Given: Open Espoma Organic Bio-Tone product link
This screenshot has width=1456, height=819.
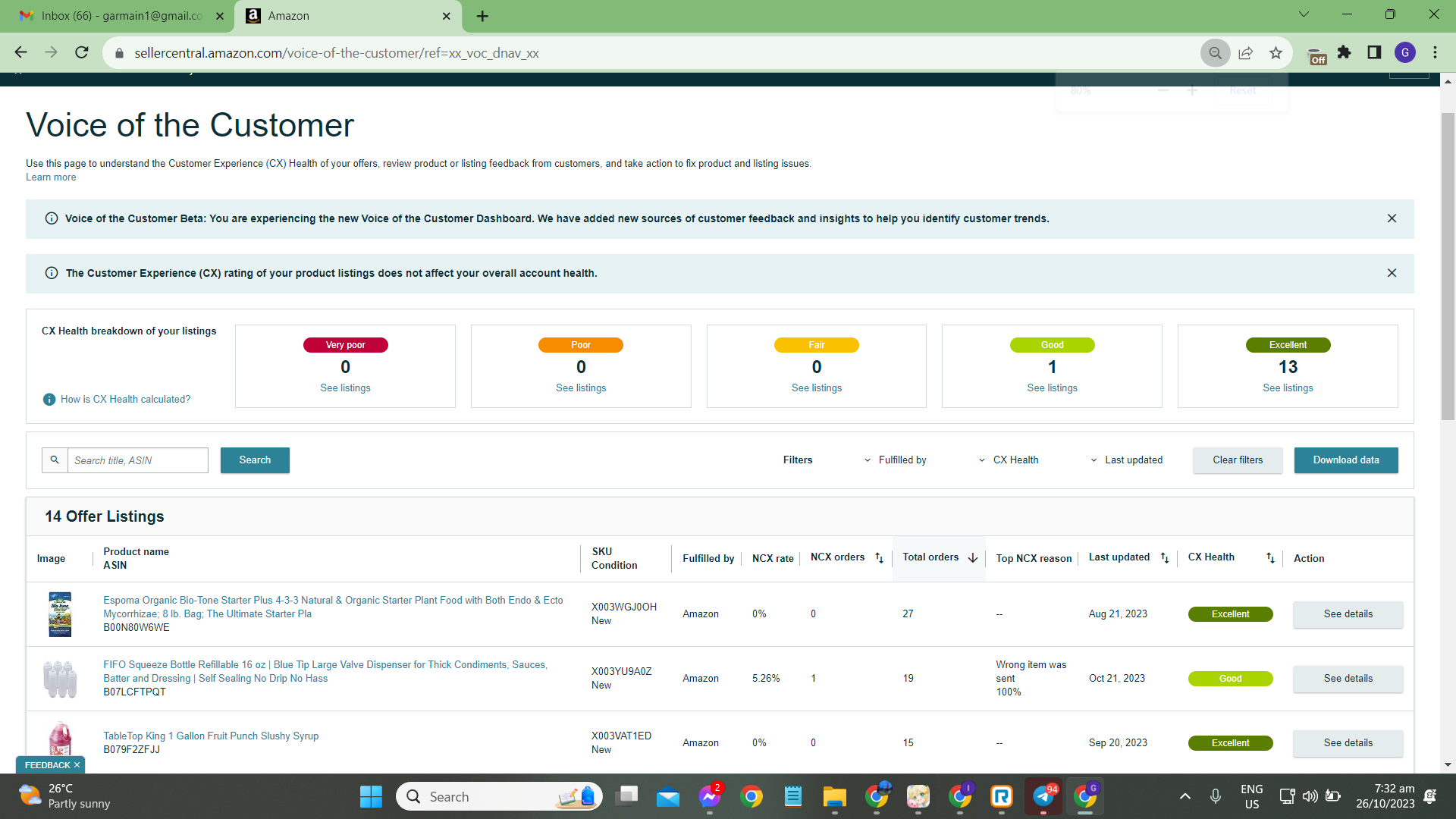Looking at the screenshot, I should (333, 607).
